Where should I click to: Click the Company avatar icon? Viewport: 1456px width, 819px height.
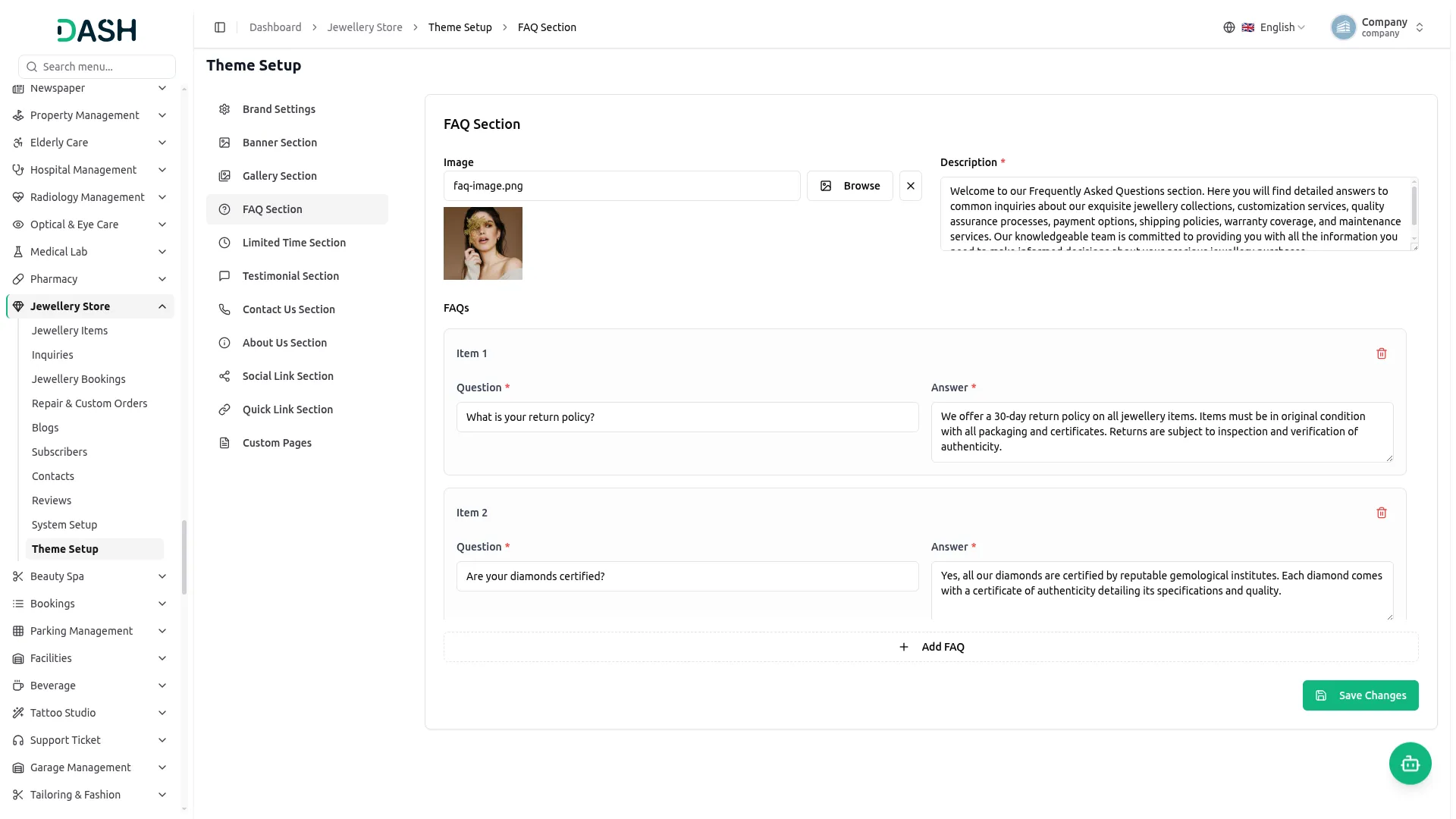(1343, 27)
